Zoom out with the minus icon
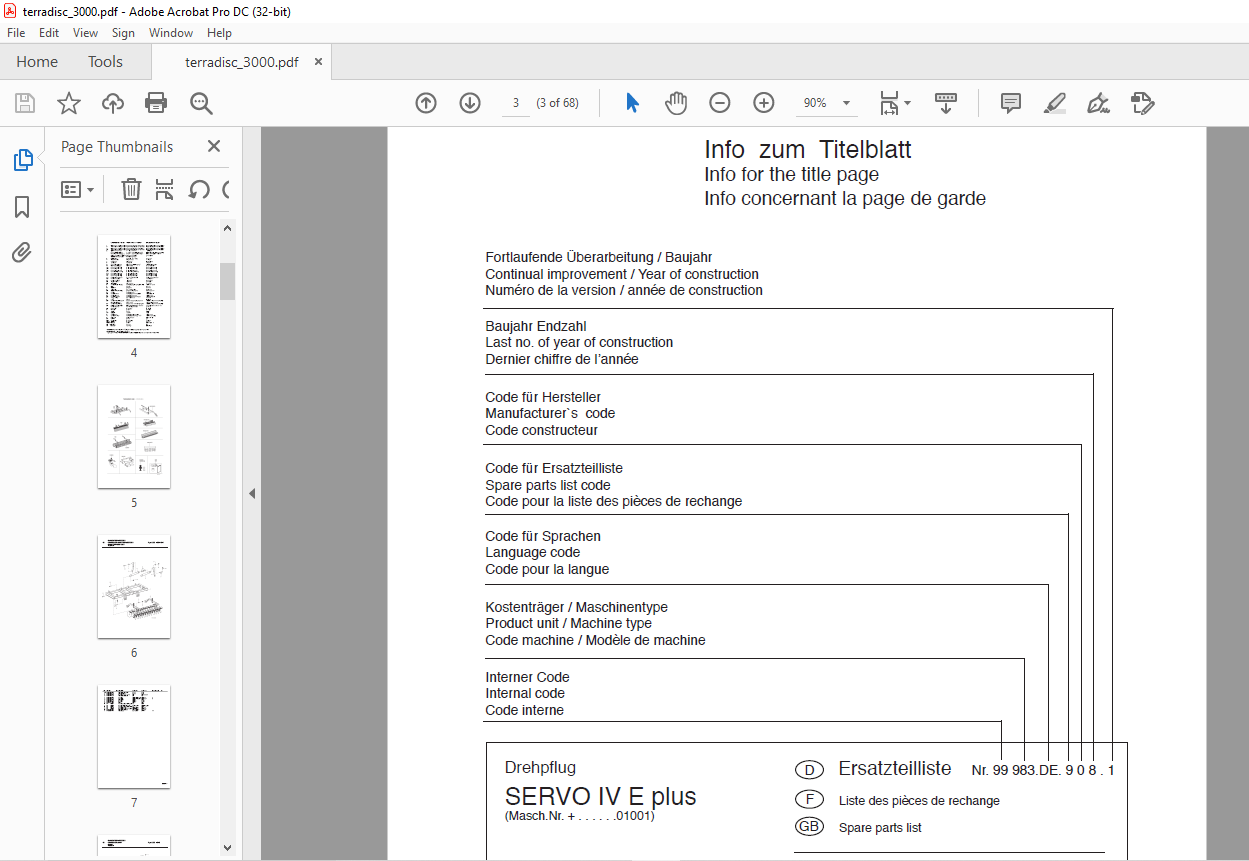Image resolution: width=1249 pixels, height=861 pixels. [x=720, y=103]
